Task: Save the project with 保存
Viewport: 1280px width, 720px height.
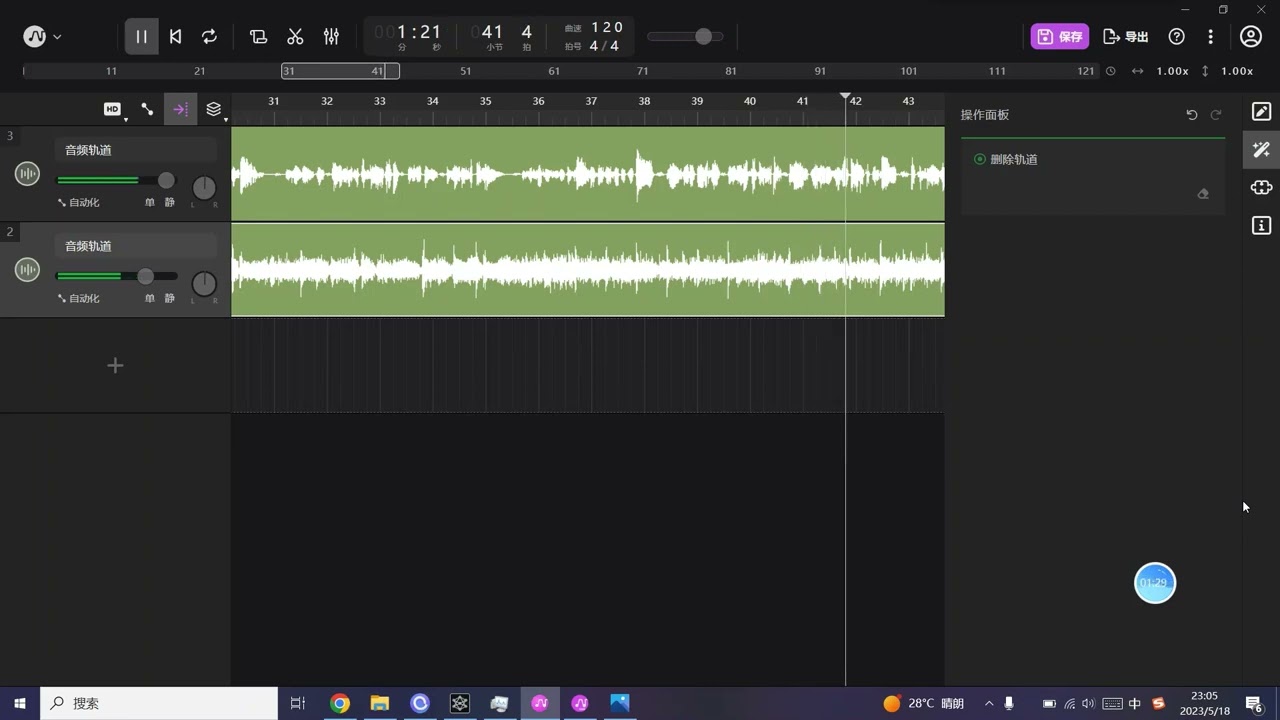Action: point(1060,37)
